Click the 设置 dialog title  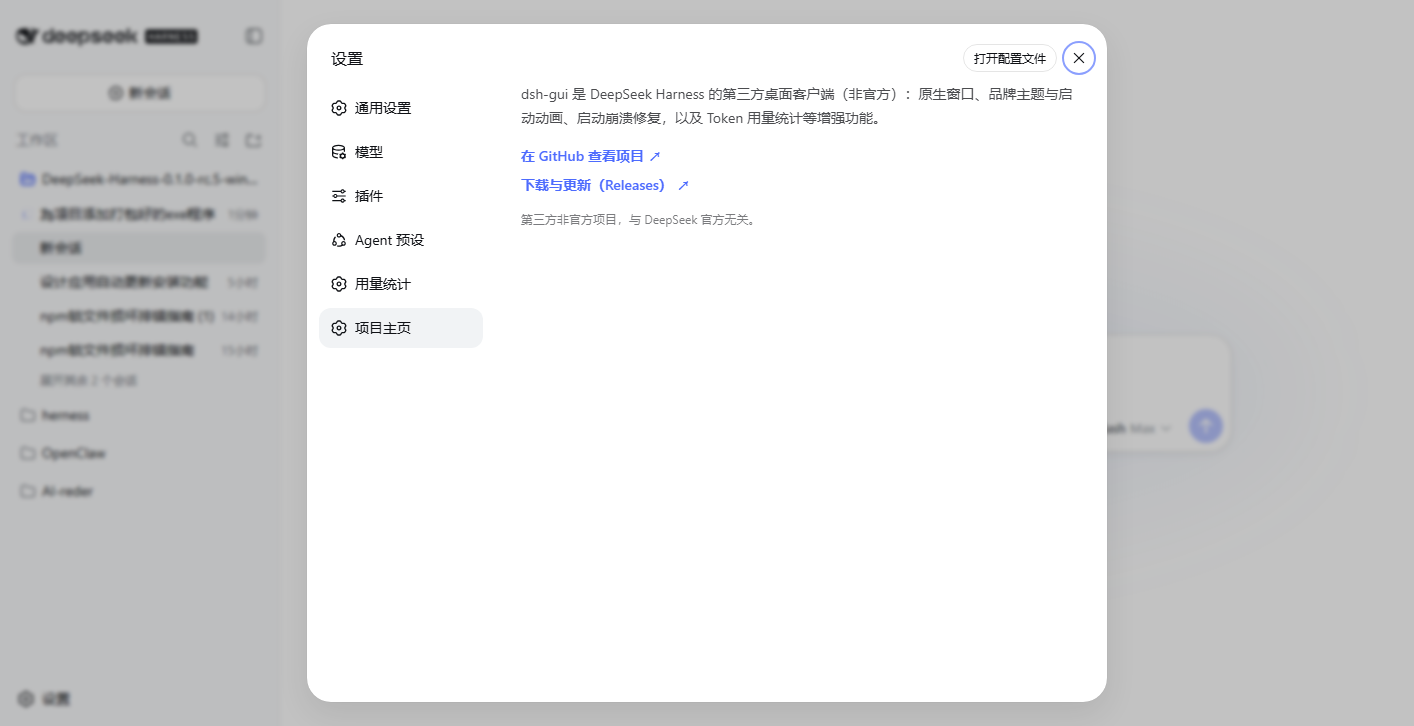(x=347, y=59)
